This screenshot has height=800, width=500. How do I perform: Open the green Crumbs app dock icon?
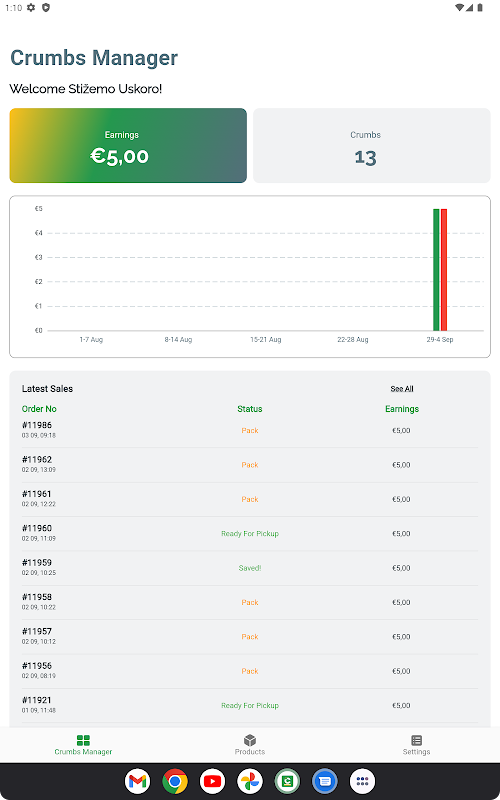[x=287, y=781]
